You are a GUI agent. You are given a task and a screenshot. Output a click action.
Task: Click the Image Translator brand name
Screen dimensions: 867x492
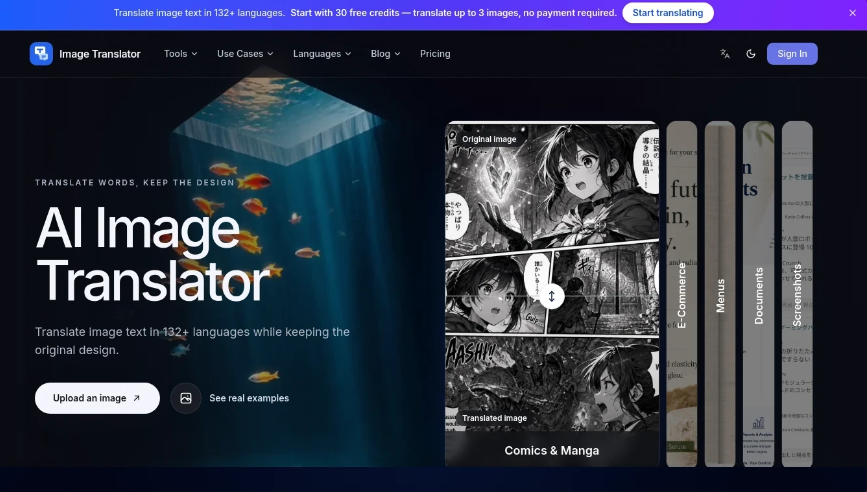(100, 54)
